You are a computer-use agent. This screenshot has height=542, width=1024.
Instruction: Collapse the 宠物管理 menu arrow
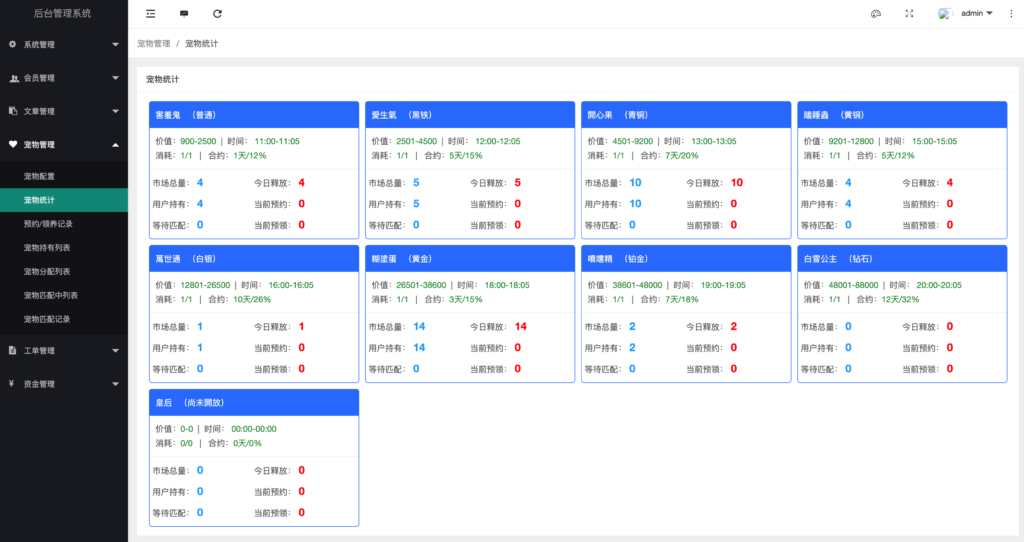point(116,144)
